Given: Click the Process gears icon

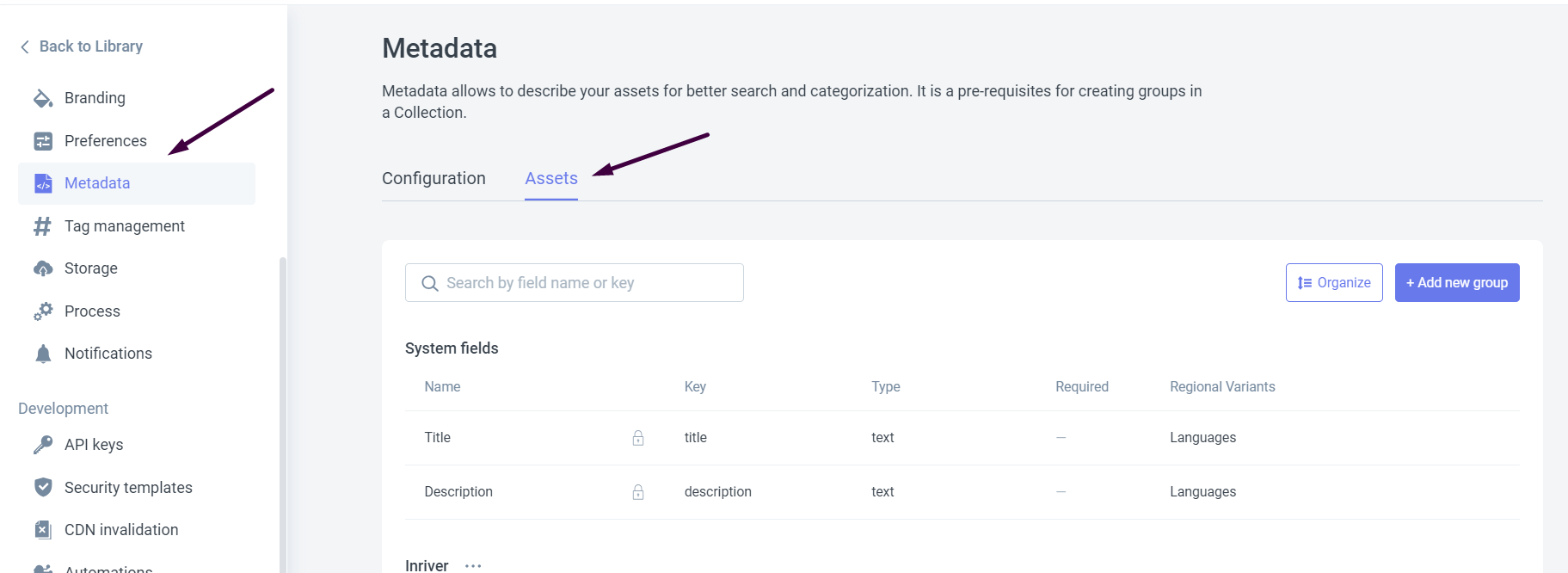Looking at the screenshot, I should (42, 311).
